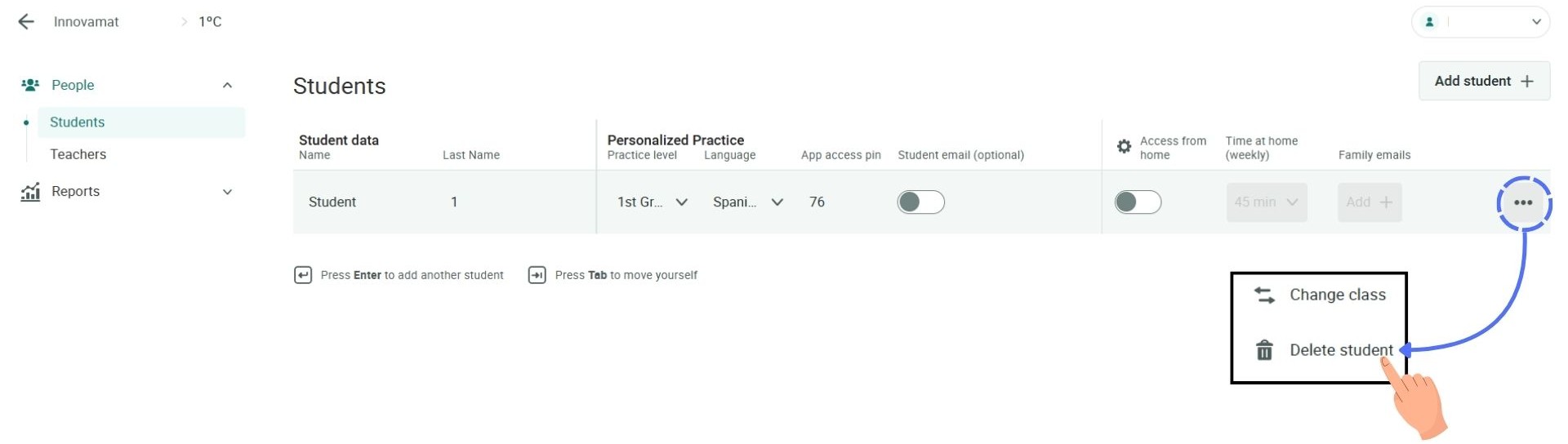Open the Practice level 1st Grade dropdown
This screenshot has height=444, width=1568.
652,202
